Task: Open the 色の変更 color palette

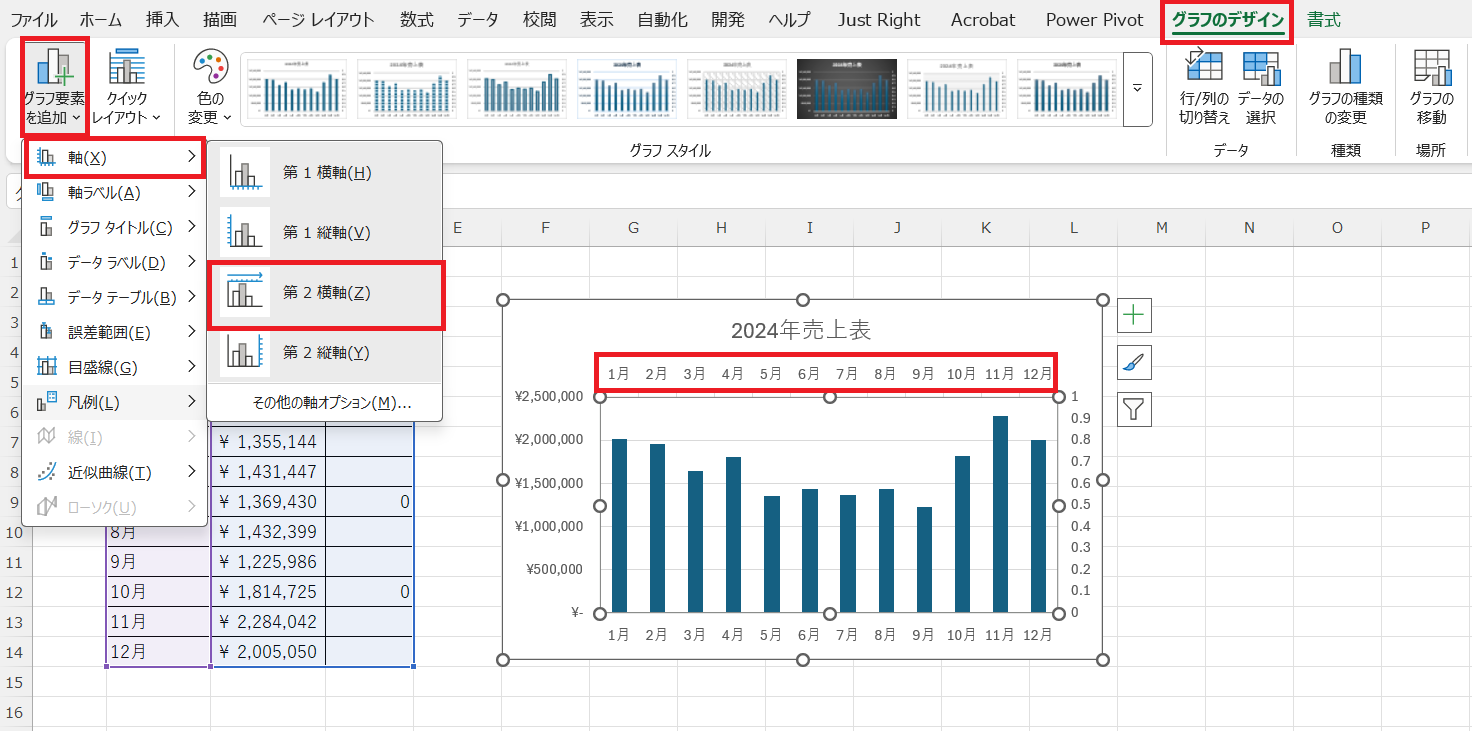Action: point(210,88)
